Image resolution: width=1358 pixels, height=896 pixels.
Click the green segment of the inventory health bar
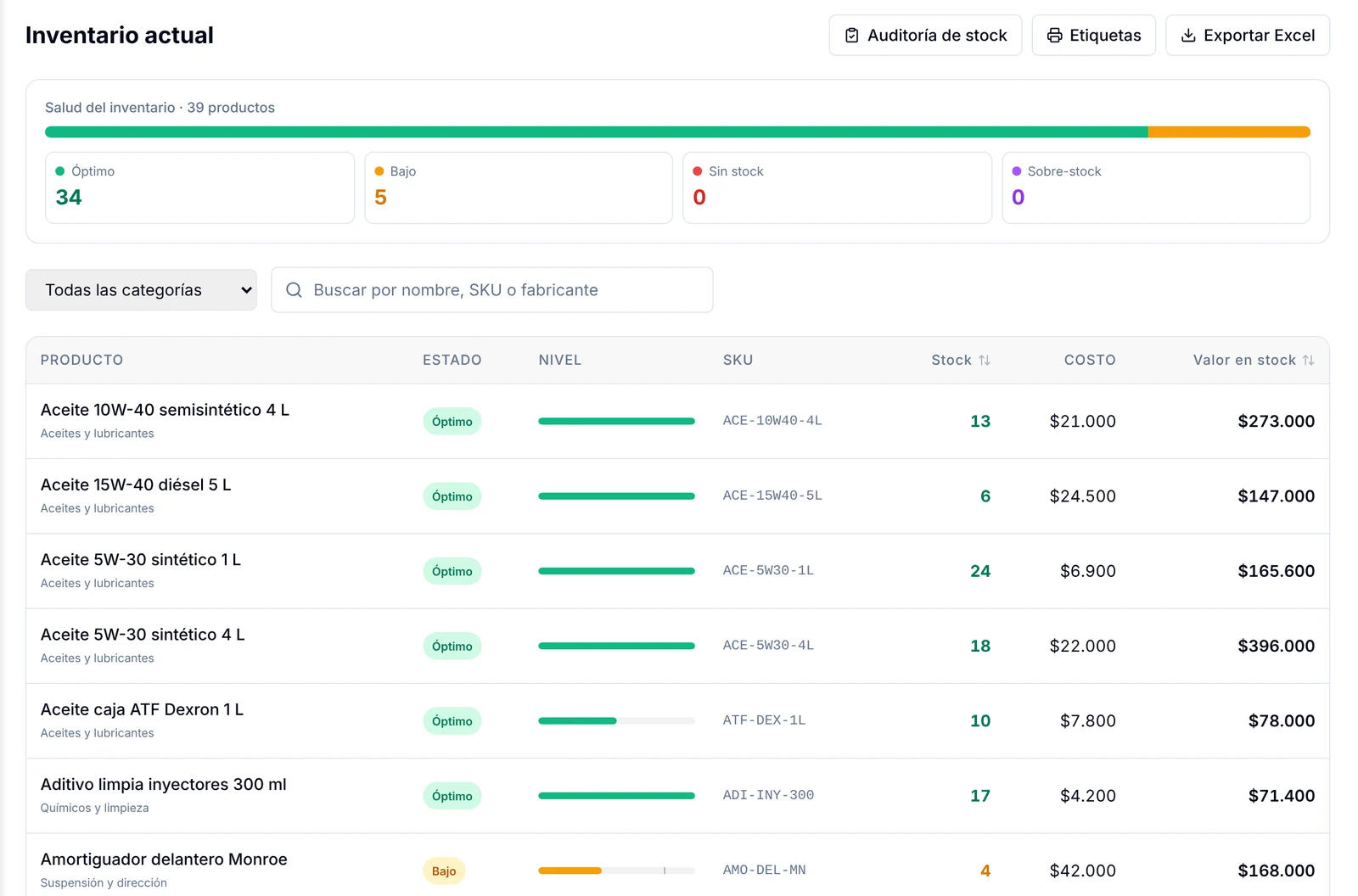click(597, 132)
